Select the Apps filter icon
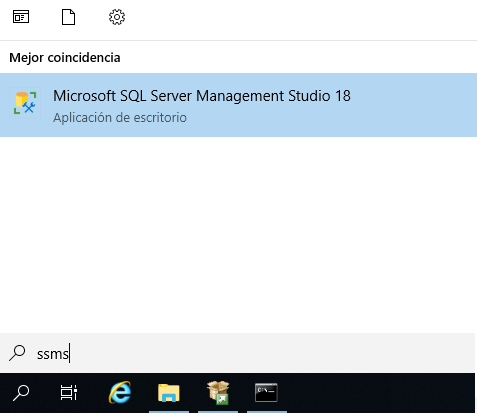 point(21,17)
